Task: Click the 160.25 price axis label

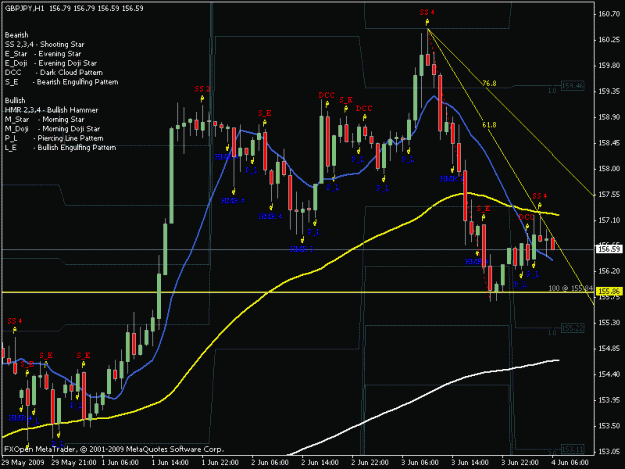Action: click(x=609, y=40)
